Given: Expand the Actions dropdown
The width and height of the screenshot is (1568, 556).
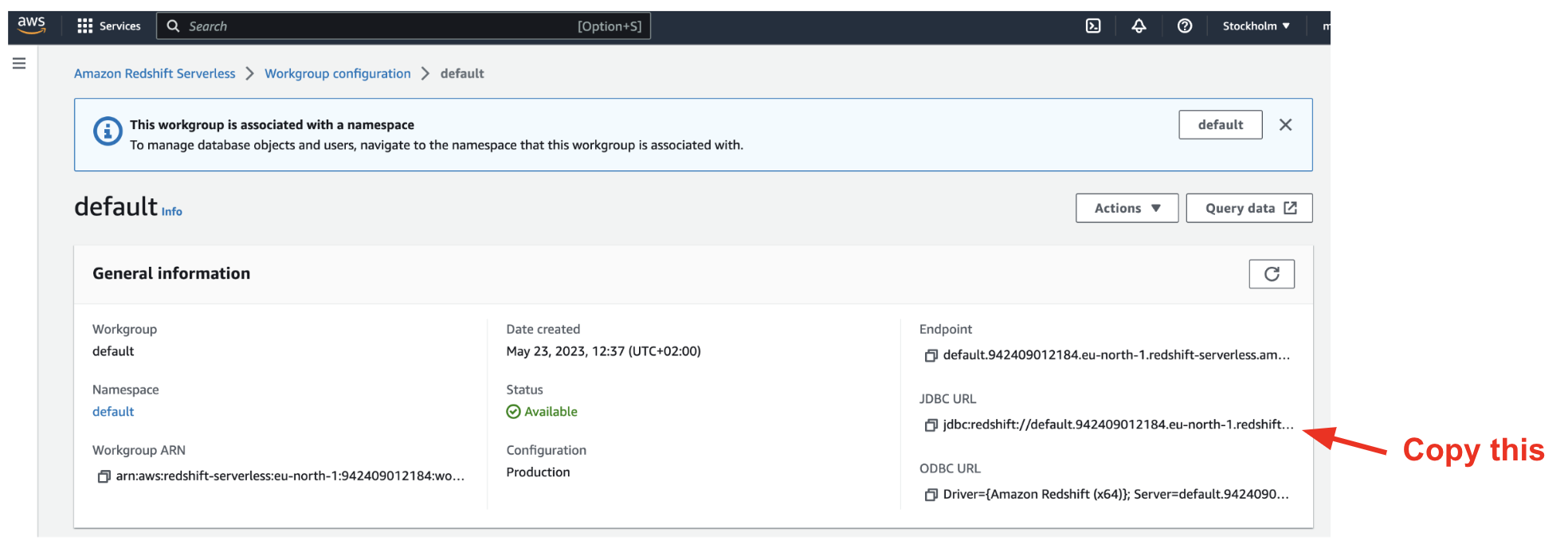Looking at the screenshot, I should tap(1127, 208).
